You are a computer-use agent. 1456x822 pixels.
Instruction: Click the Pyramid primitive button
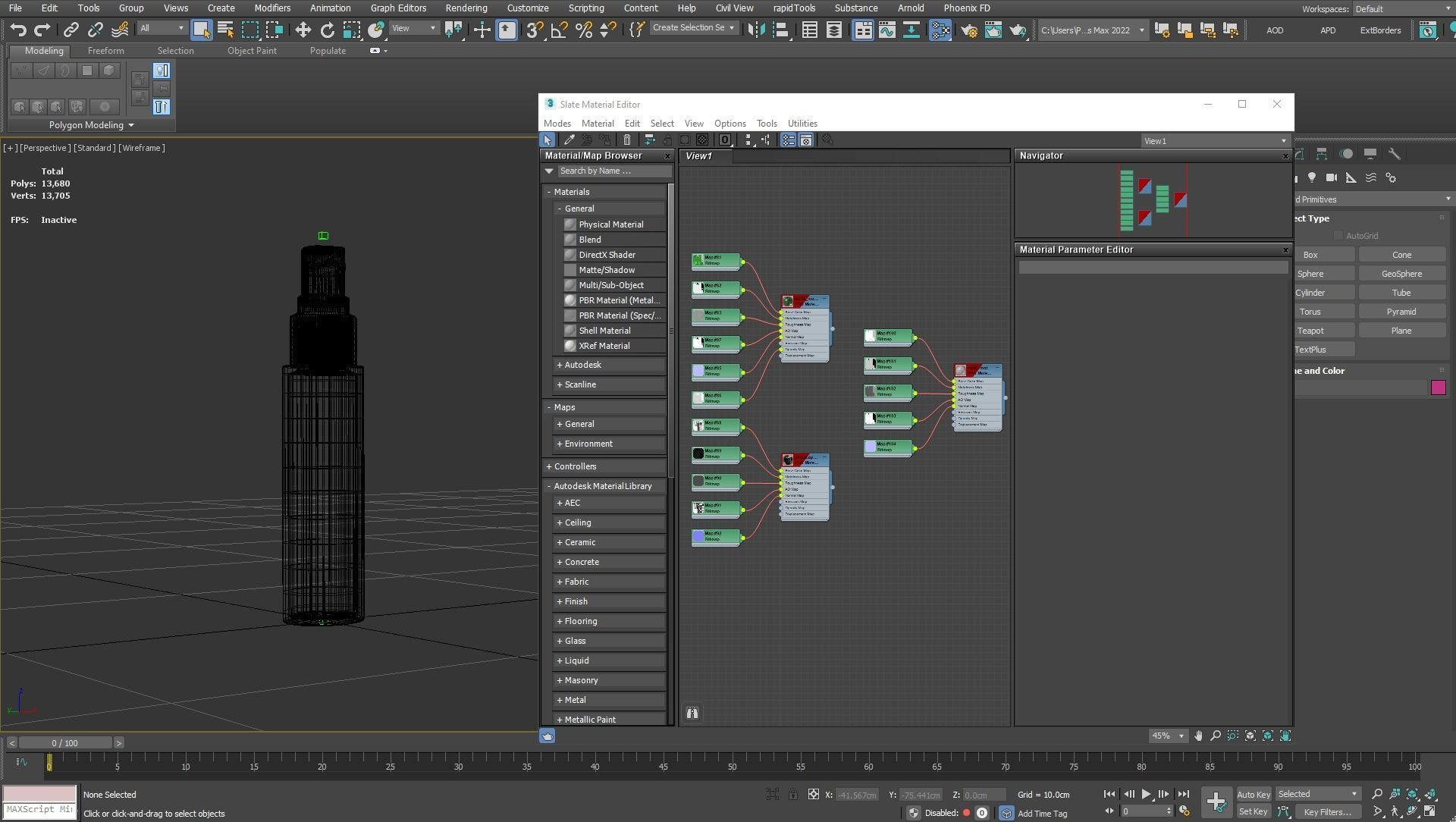(1401, 312)
